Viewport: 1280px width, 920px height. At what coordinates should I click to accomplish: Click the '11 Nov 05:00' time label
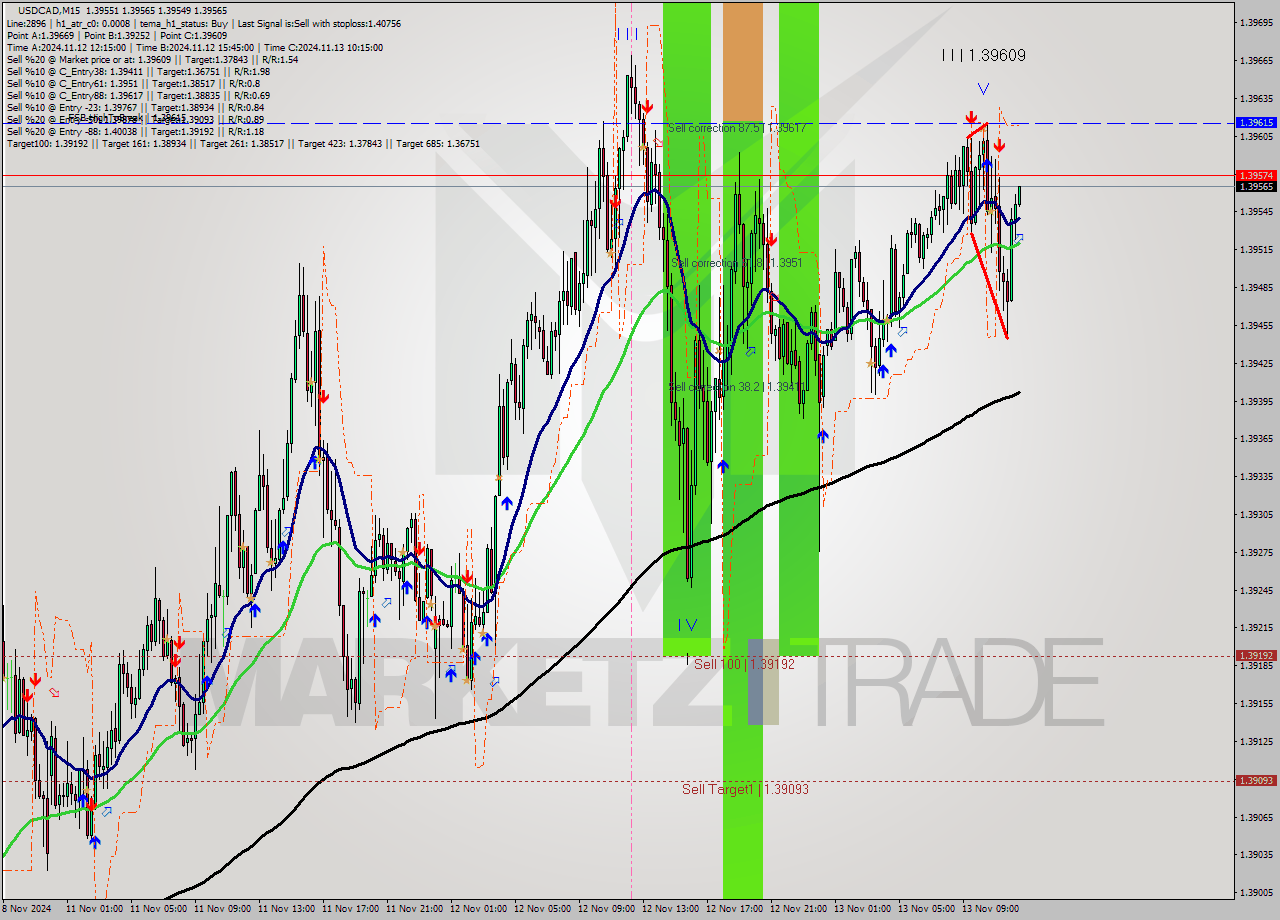pyautogui.click(x=158, y=909)
